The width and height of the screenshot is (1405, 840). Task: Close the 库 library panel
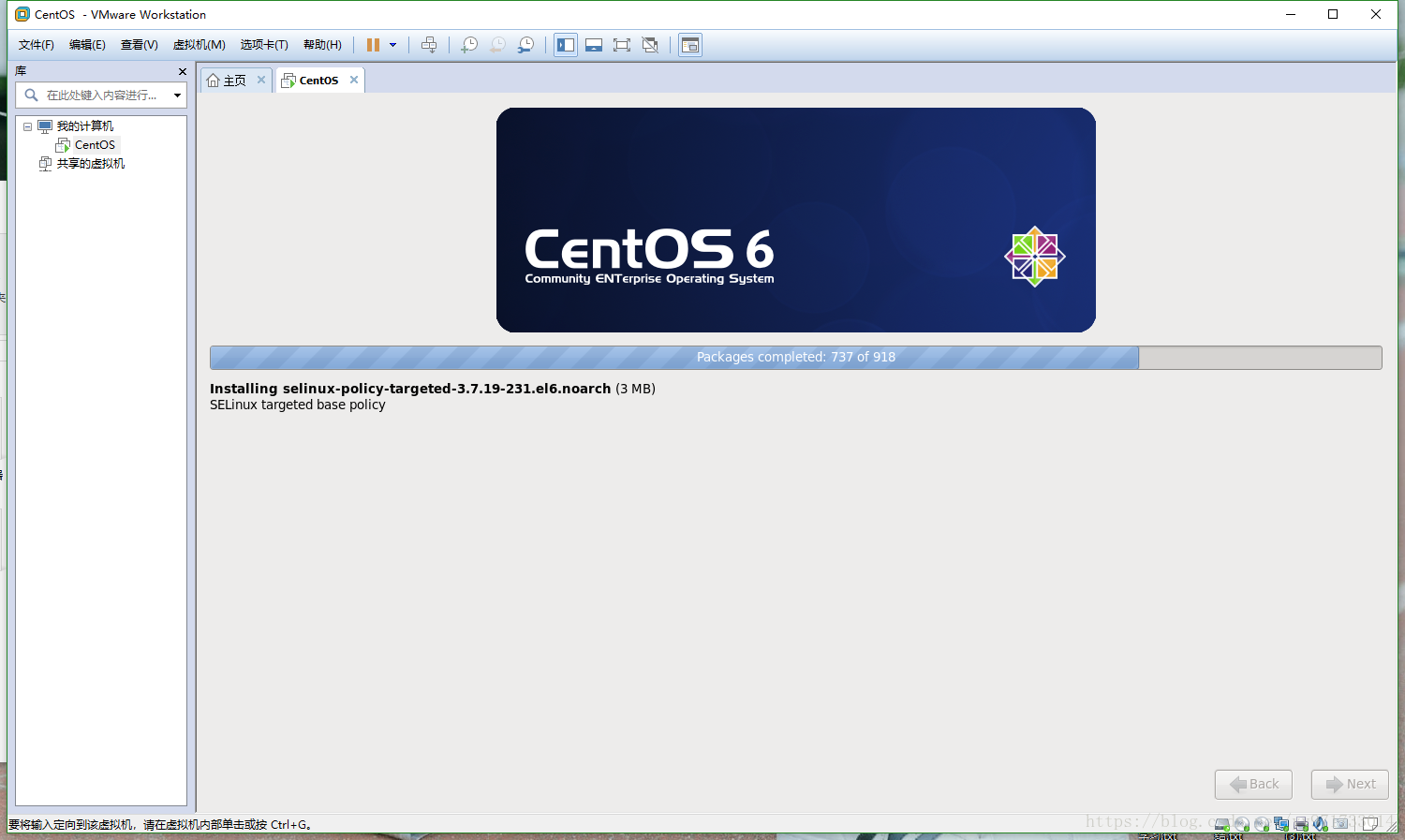[183, 71]
